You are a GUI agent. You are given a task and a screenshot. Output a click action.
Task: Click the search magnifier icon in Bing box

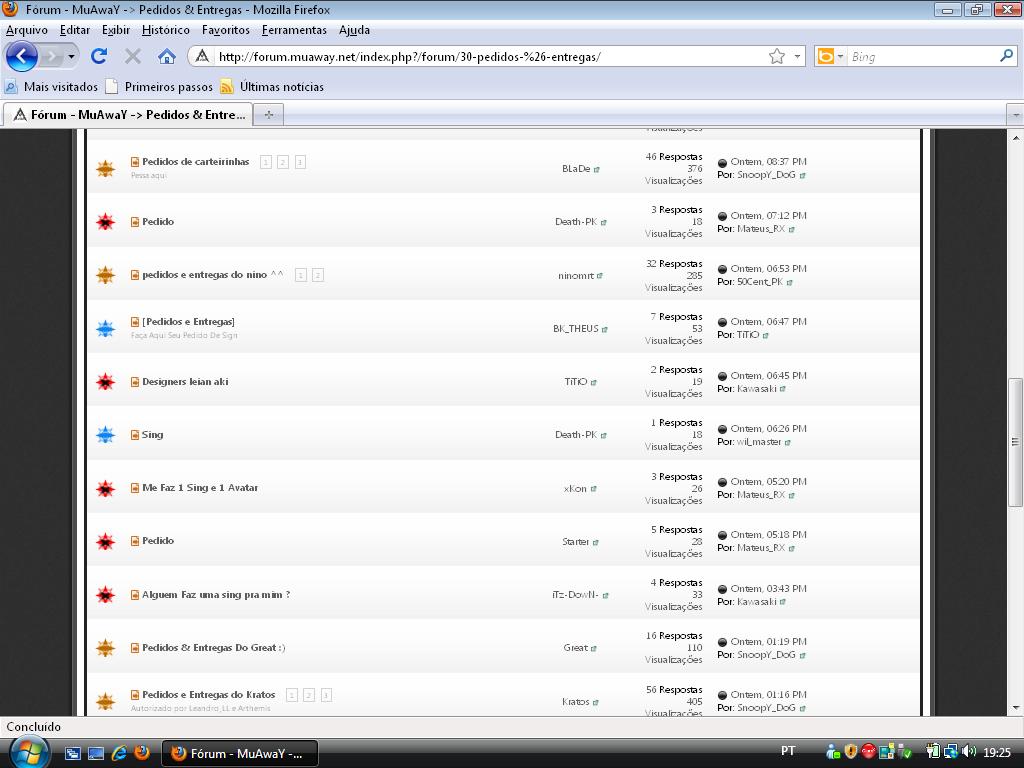point(1006,56)
